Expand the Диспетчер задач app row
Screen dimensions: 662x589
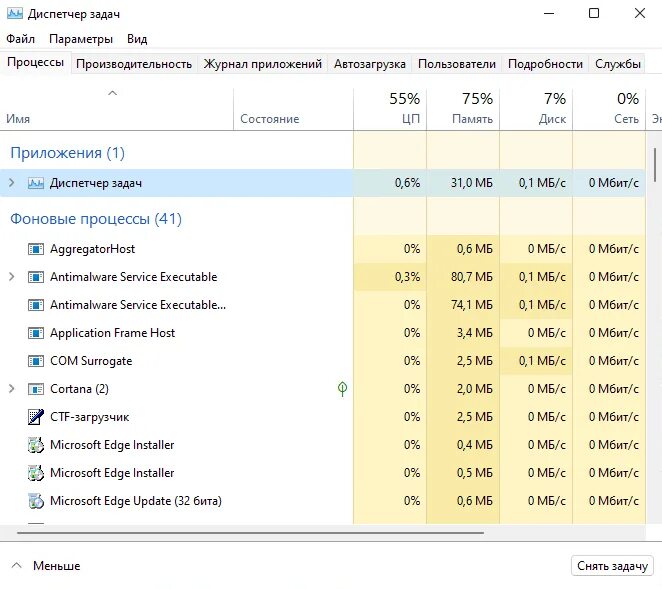pos(12,183)
